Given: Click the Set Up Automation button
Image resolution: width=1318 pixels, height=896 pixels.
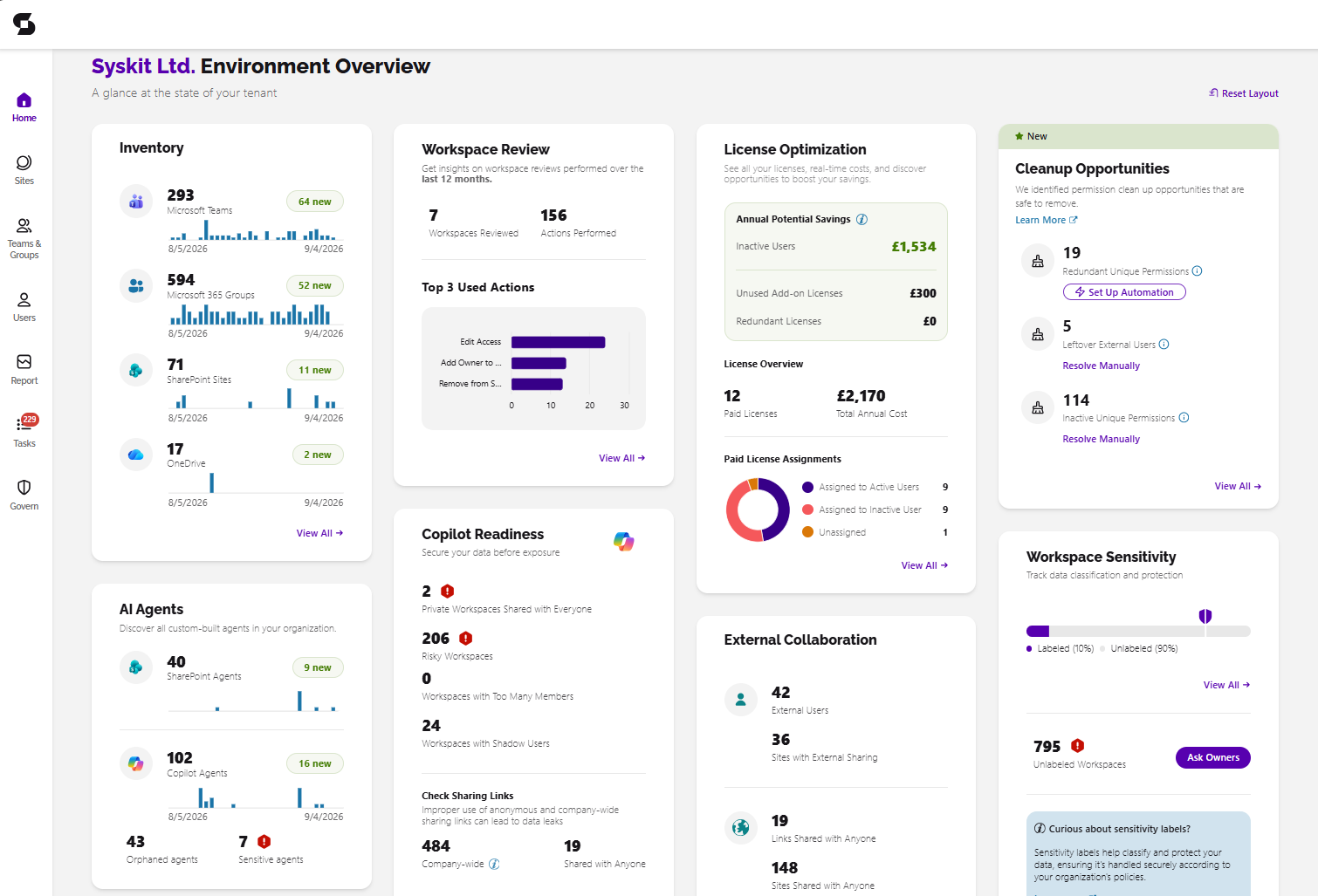Looking at the screenshot, I should pos(1124,292).
